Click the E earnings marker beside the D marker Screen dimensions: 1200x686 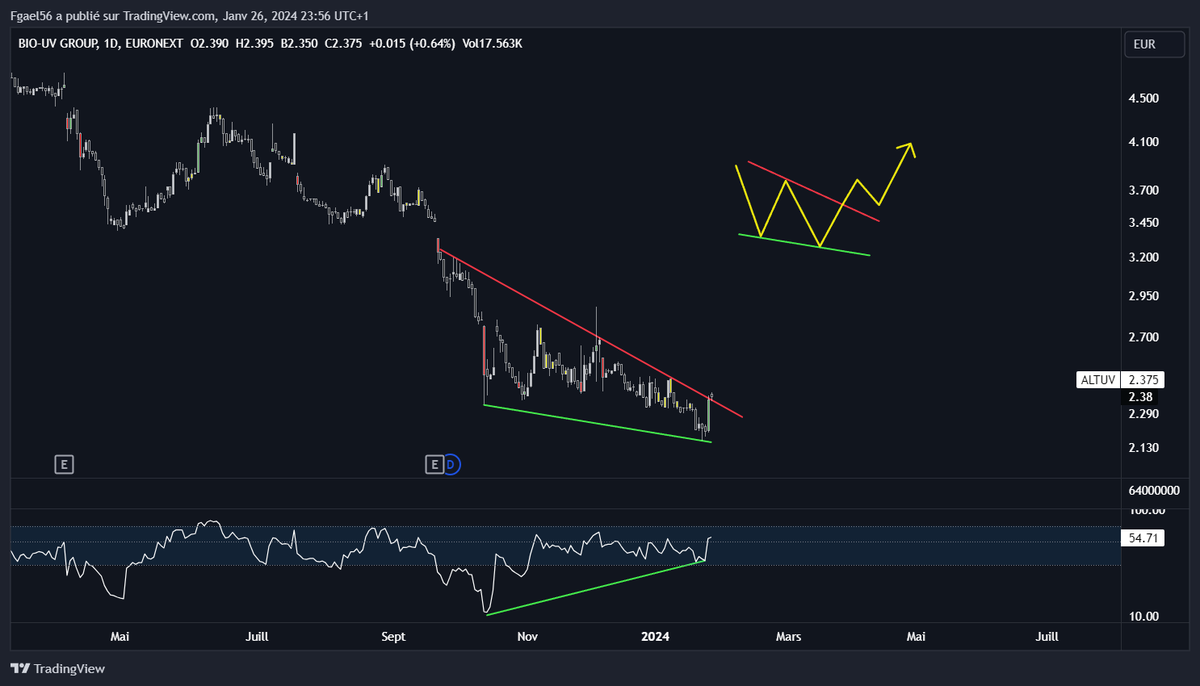(x=434, y=464)
